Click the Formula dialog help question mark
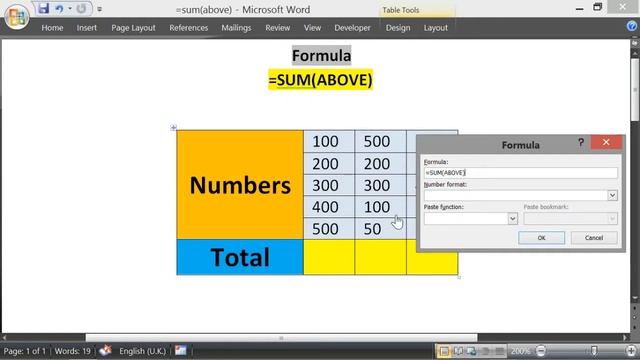This screenshot has width=640, height=360. pyautogui.click(x=581, y=142)
